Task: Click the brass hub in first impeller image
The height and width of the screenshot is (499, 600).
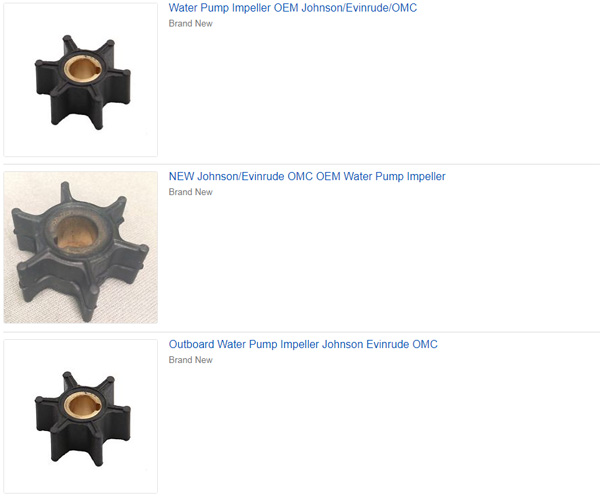Action: click(x=83, y=68)
